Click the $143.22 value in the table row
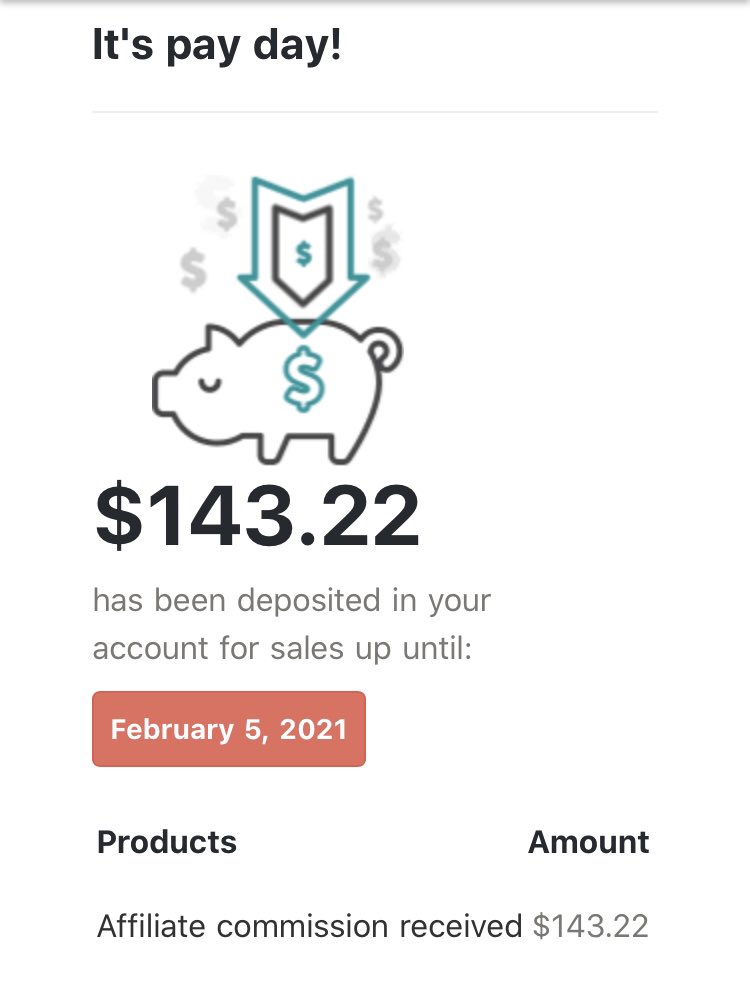The width and height of the screenshot is (750, 989). coord(590,926)
